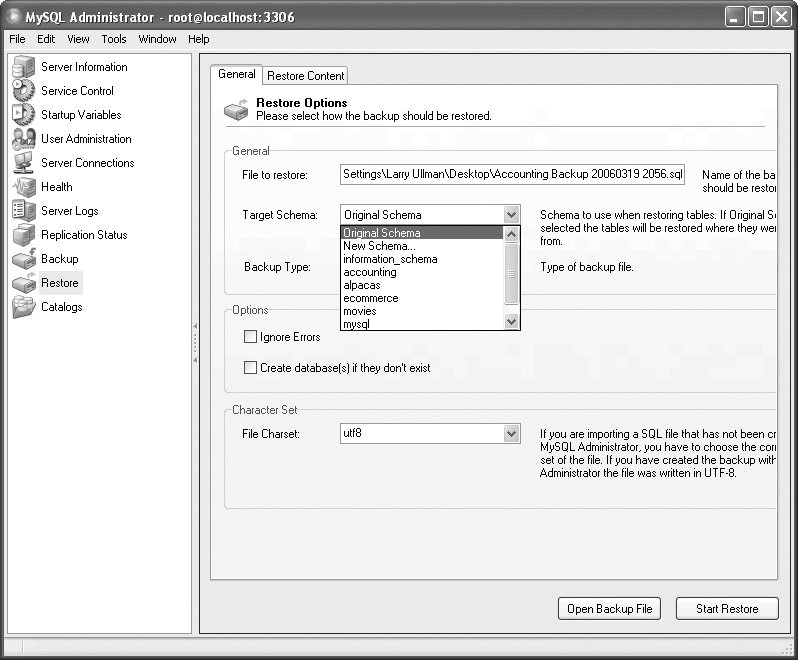The width and height of the screenshot is (798, 660).
Task: Click the Catalogs folder icon
Action: pos(23,307)
